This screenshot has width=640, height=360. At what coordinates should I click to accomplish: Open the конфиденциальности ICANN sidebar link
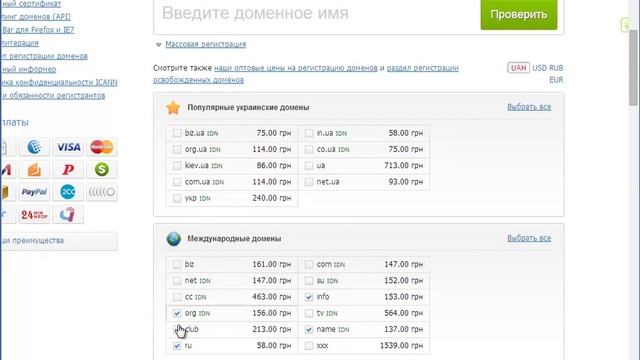coord(59,82)
